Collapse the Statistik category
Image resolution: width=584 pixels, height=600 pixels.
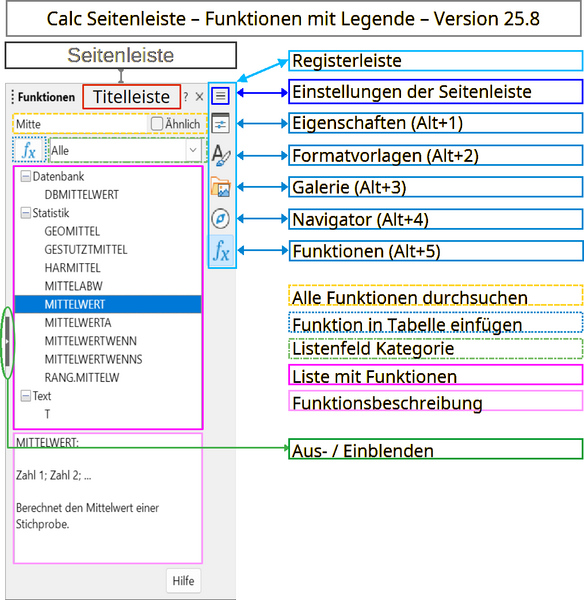[26, 213]
